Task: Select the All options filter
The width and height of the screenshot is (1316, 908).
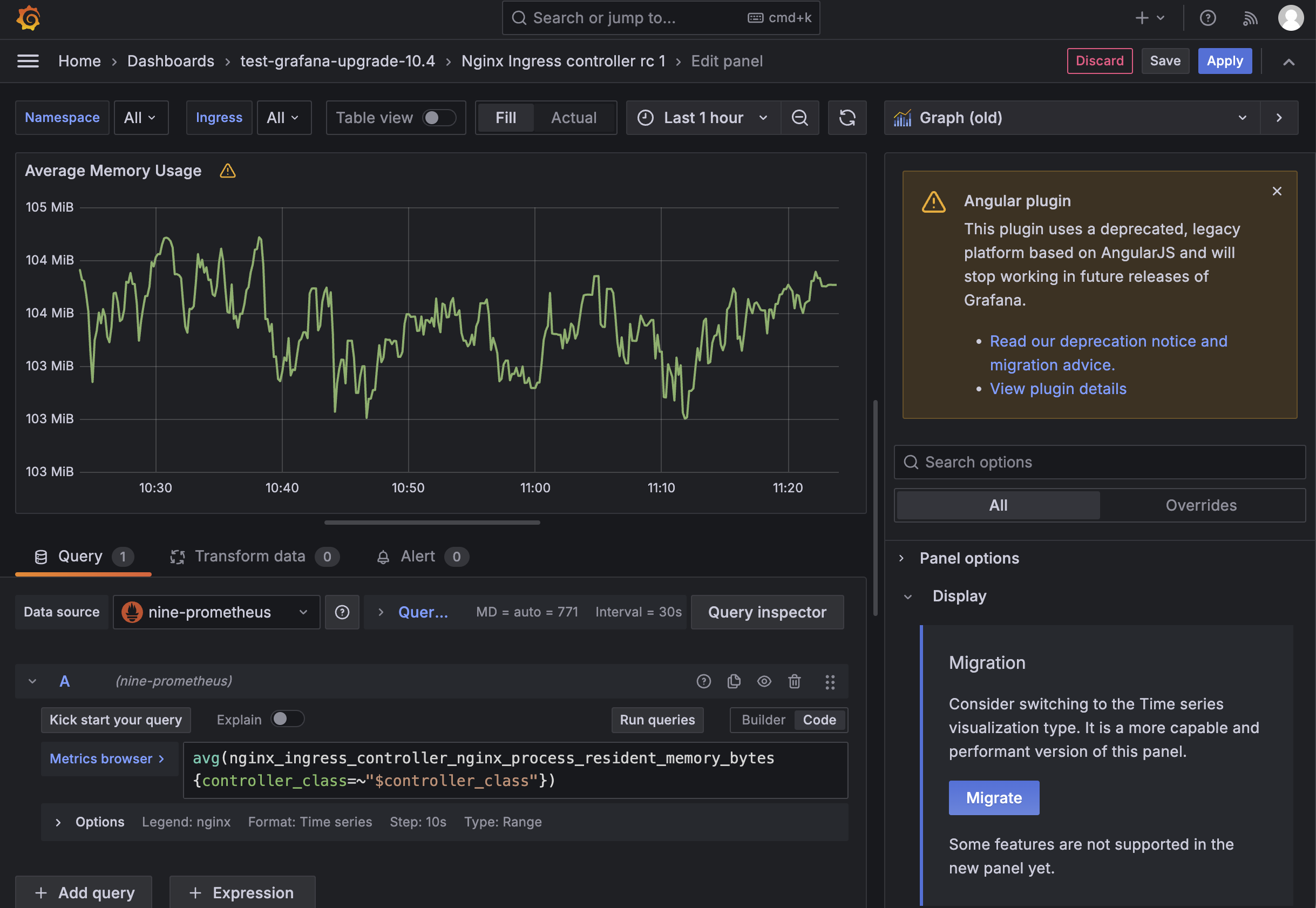Action: pyautogui.click(x=998, y=505)
